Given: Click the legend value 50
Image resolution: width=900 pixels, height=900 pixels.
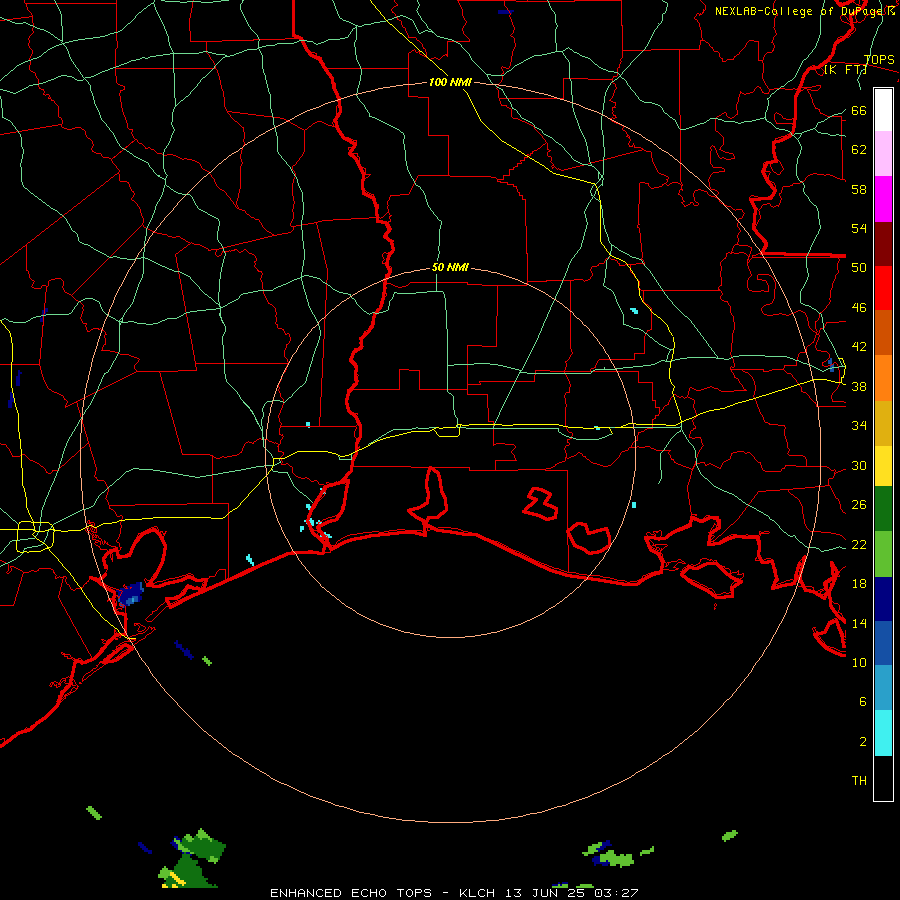Looking at the screenshot, I should pyautogui.click(x=859, y=267).
